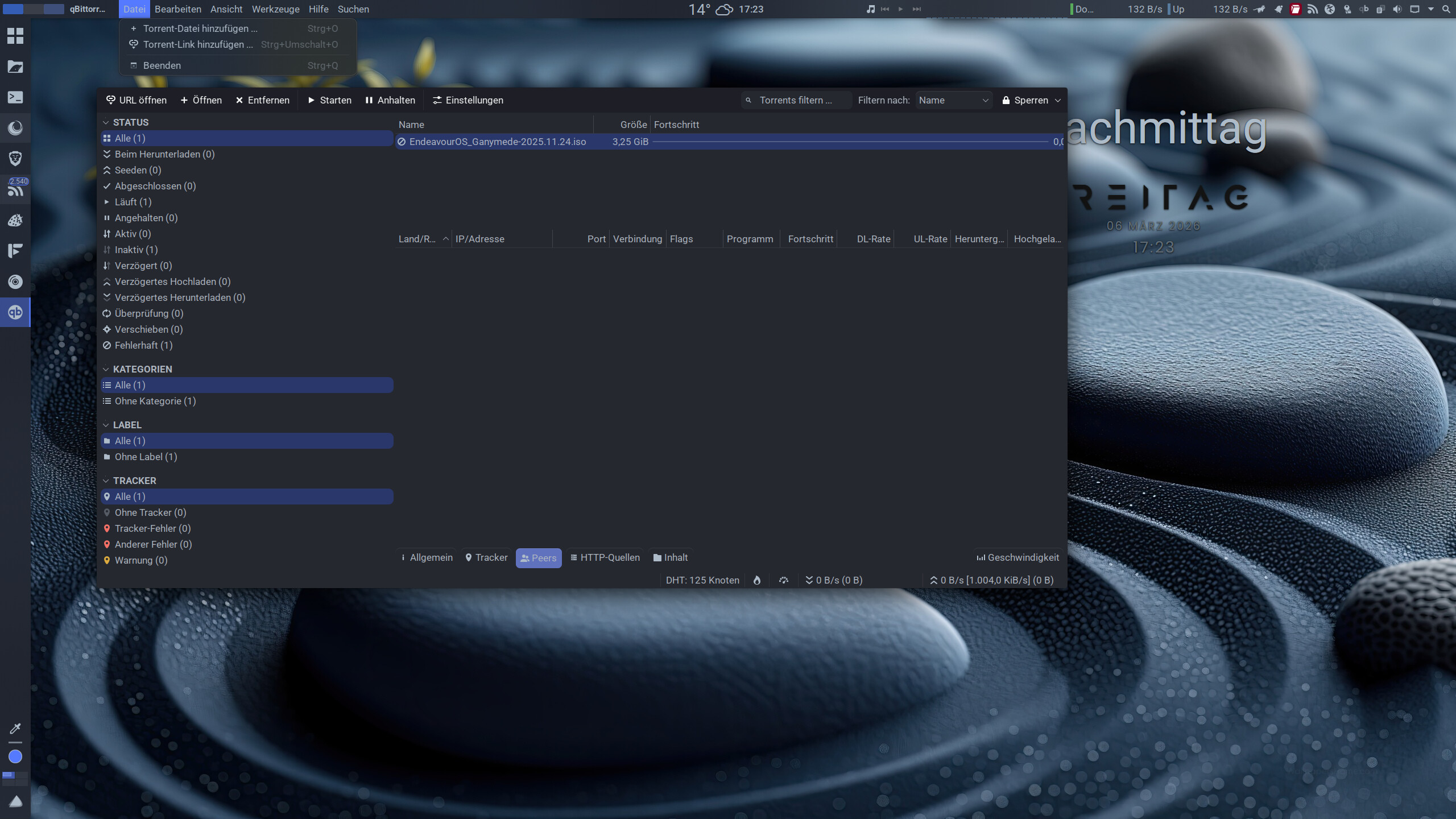Choose Torrent-Link hinzufügen menu entry
This screenshot has height=819, width=1456.
(x=197, y=44)
